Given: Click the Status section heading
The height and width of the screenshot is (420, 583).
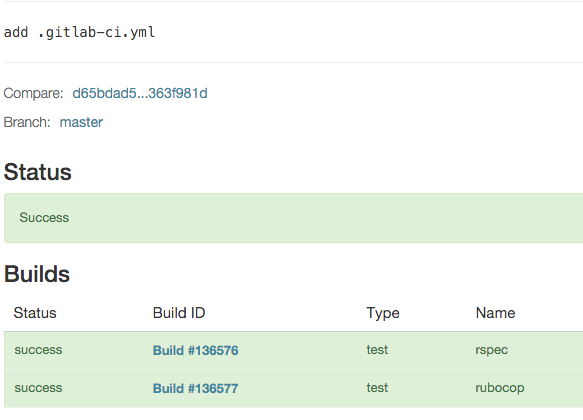Looking at the screenshot, I should click(x=38, y=172).
